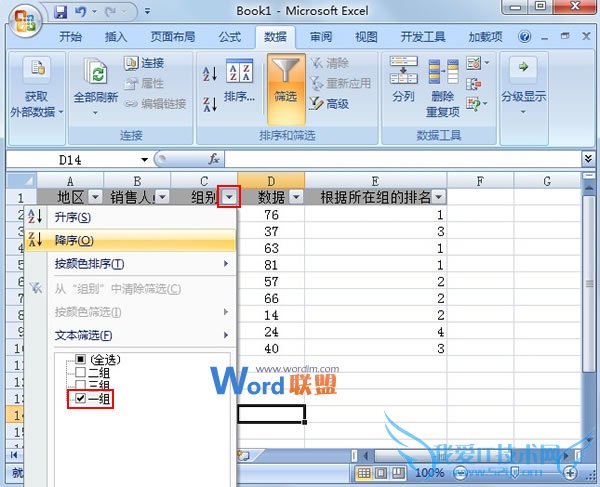Open the 开发工具 ribbon tab
The width and height of the screenshot is (600, 487).
423,37
